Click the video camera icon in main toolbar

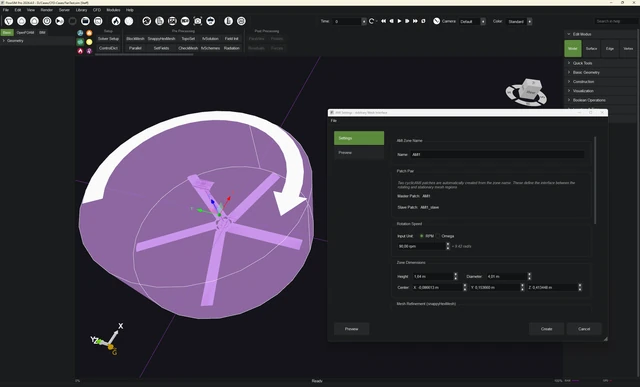click(185, 21)
